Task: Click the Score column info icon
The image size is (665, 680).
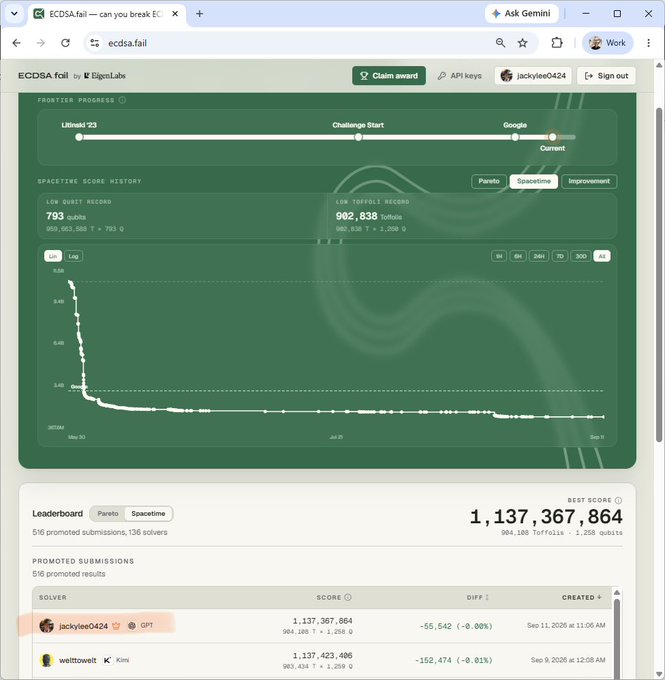Action: pos(348,598)
